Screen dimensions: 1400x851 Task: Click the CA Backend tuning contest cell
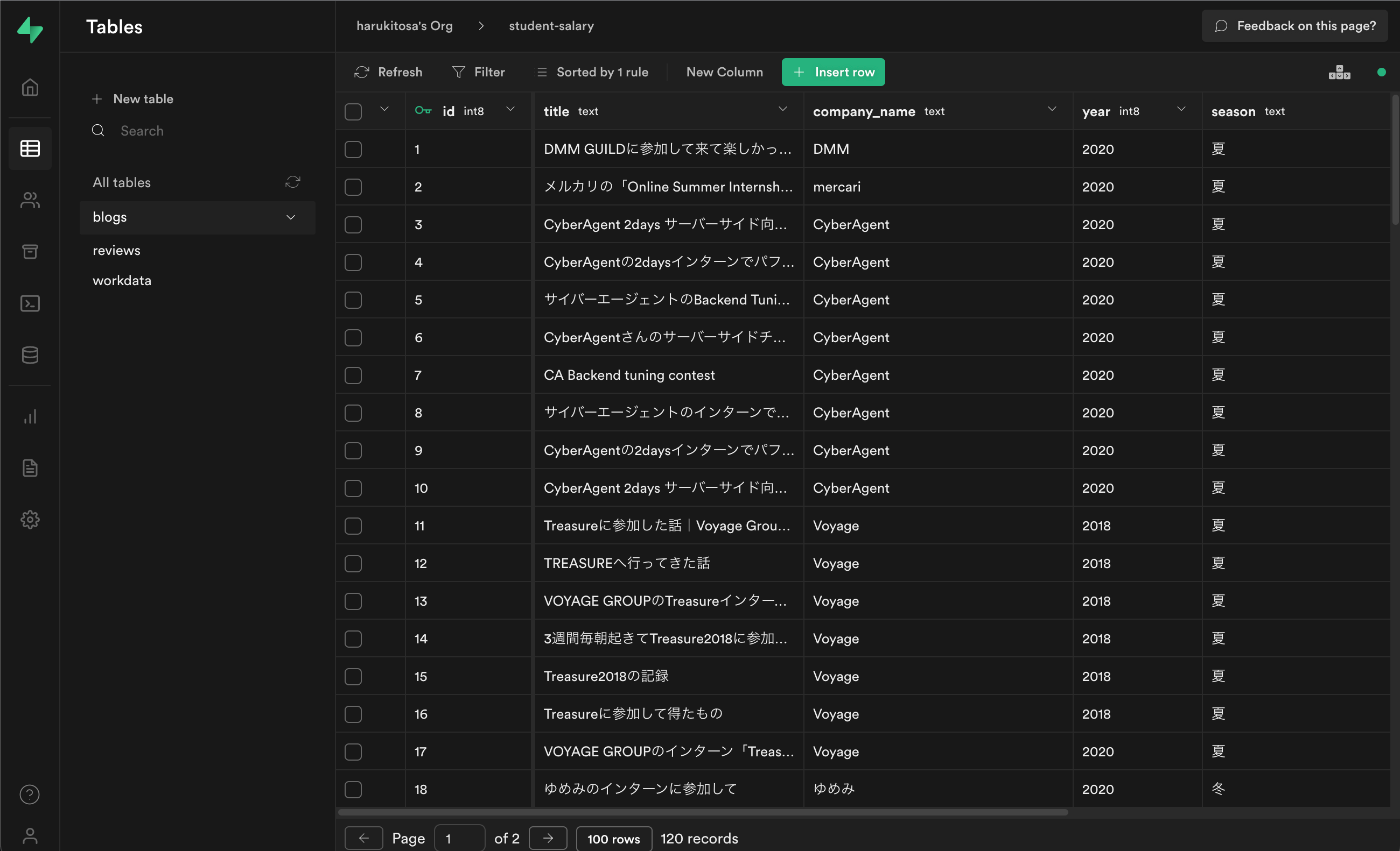click(669, 375)
